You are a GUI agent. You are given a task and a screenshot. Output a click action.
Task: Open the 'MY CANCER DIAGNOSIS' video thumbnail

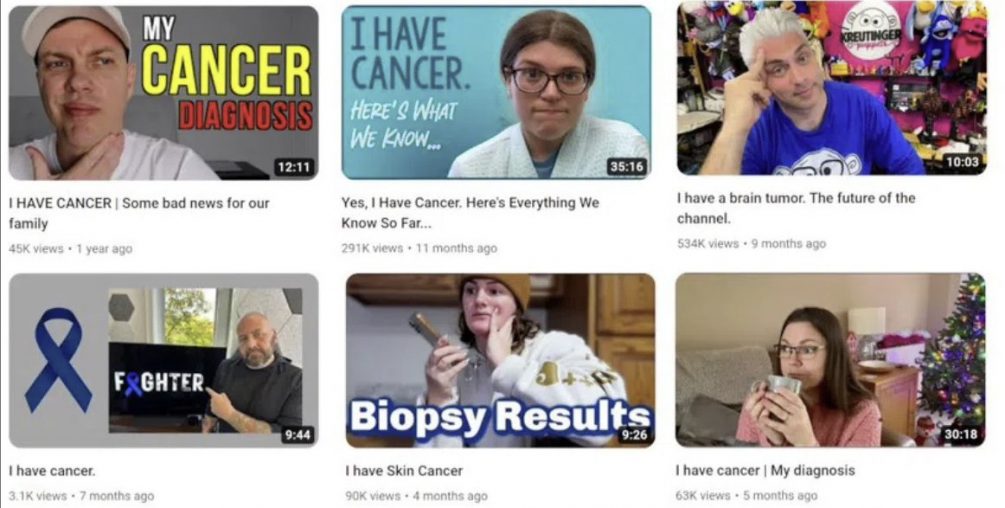click(x=163, y=93)
